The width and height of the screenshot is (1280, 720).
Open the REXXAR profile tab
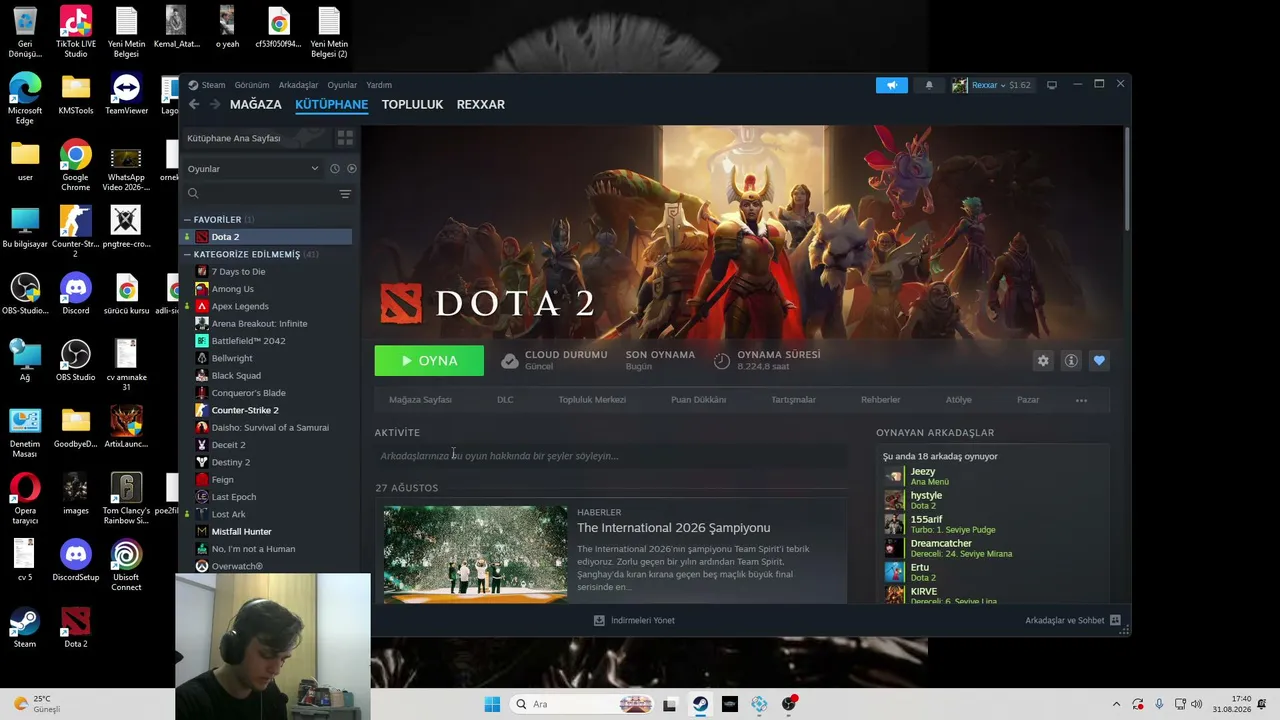481,104
